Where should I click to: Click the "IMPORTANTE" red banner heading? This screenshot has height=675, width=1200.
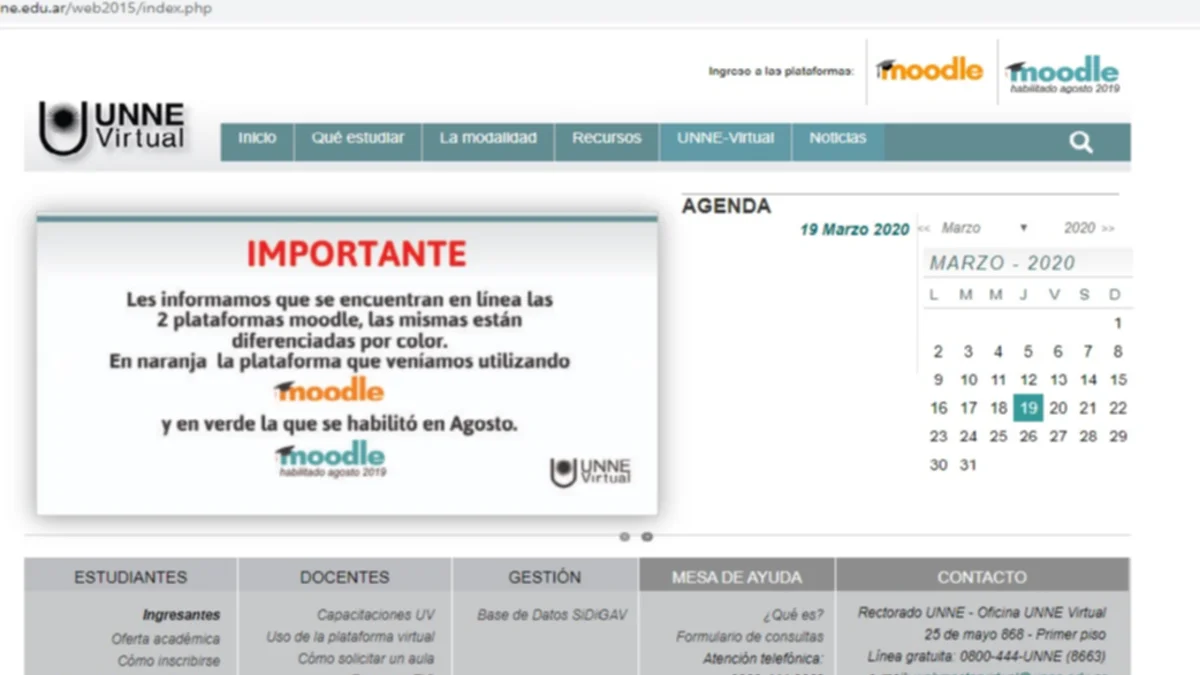(x=357, y=254)
